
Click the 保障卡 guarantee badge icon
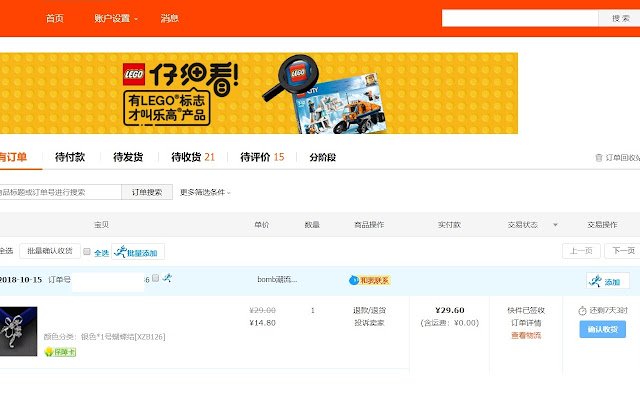click(60, 351)
